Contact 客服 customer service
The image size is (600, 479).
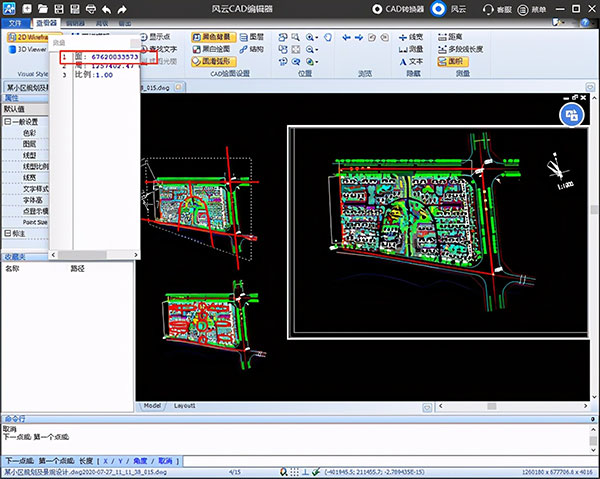(497, 9)
